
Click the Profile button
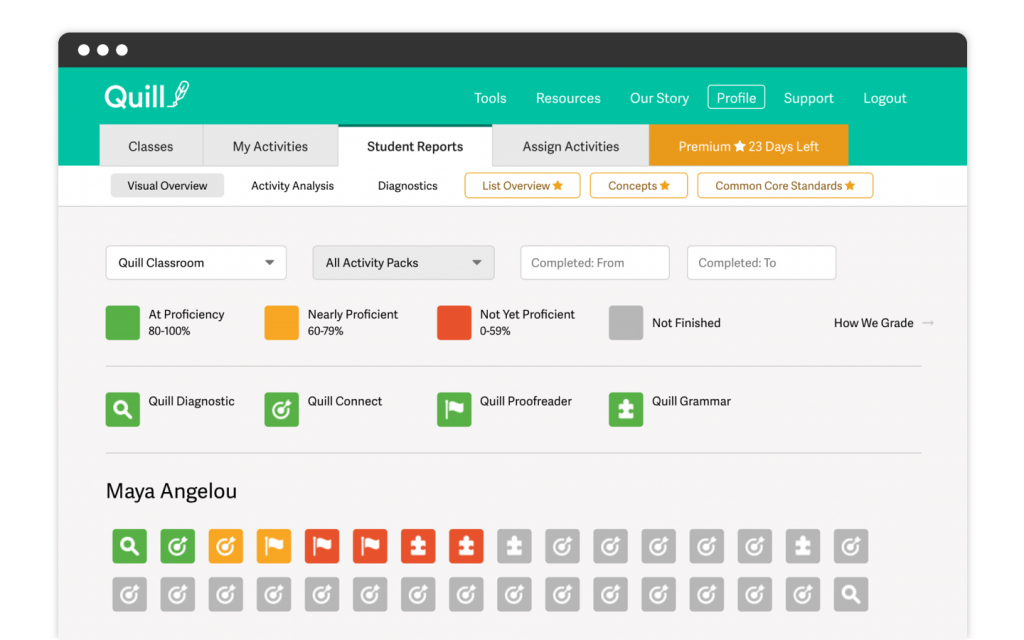[736, 97]
